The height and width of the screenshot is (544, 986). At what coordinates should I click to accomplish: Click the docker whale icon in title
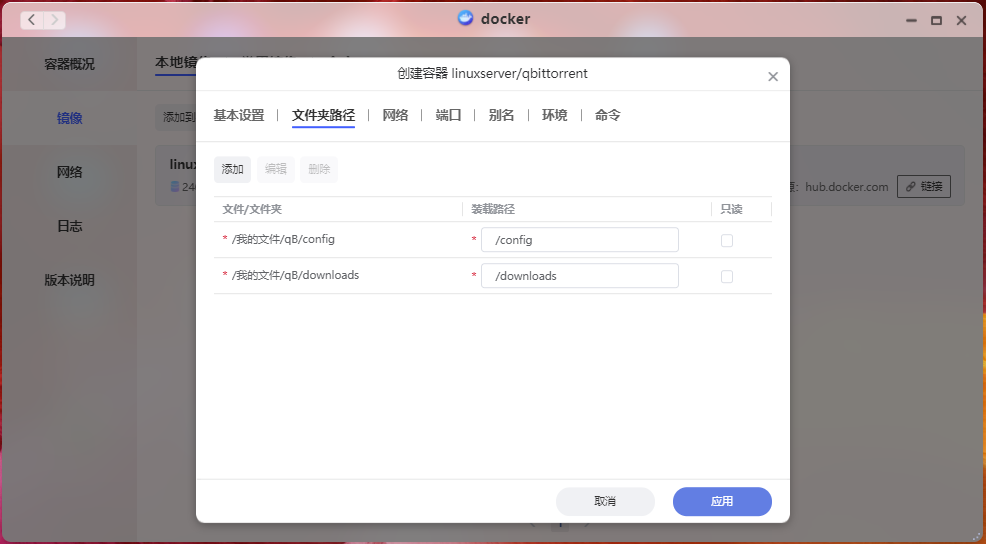point(465,19)
